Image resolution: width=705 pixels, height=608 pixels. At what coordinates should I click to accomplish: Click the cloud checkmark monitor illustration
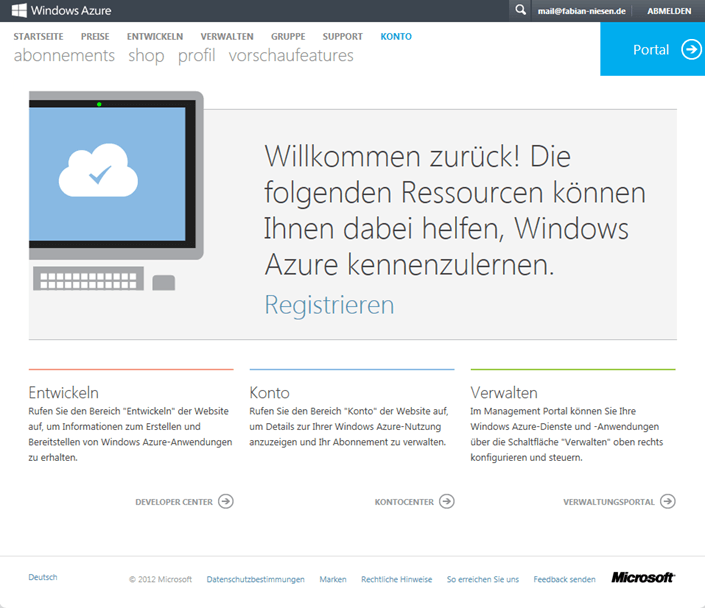click(x=116, y=191)
